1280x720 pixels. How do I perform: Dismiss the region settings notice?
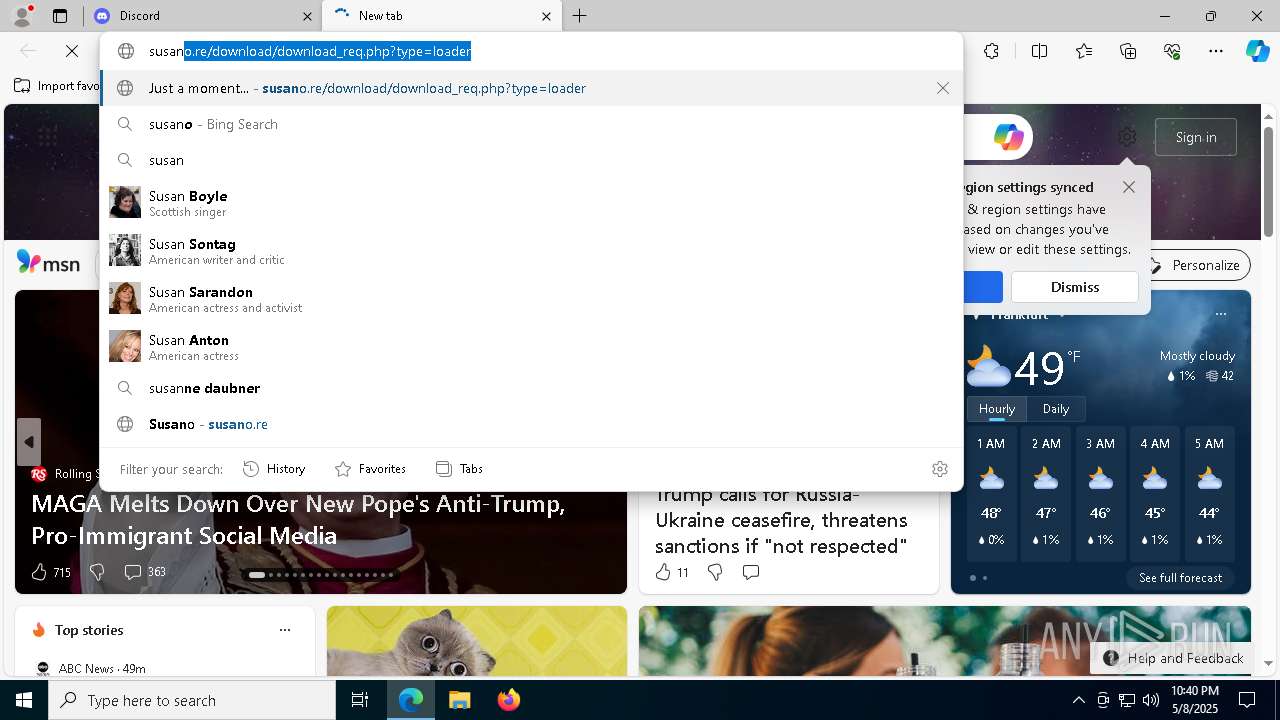[1075, 287]
